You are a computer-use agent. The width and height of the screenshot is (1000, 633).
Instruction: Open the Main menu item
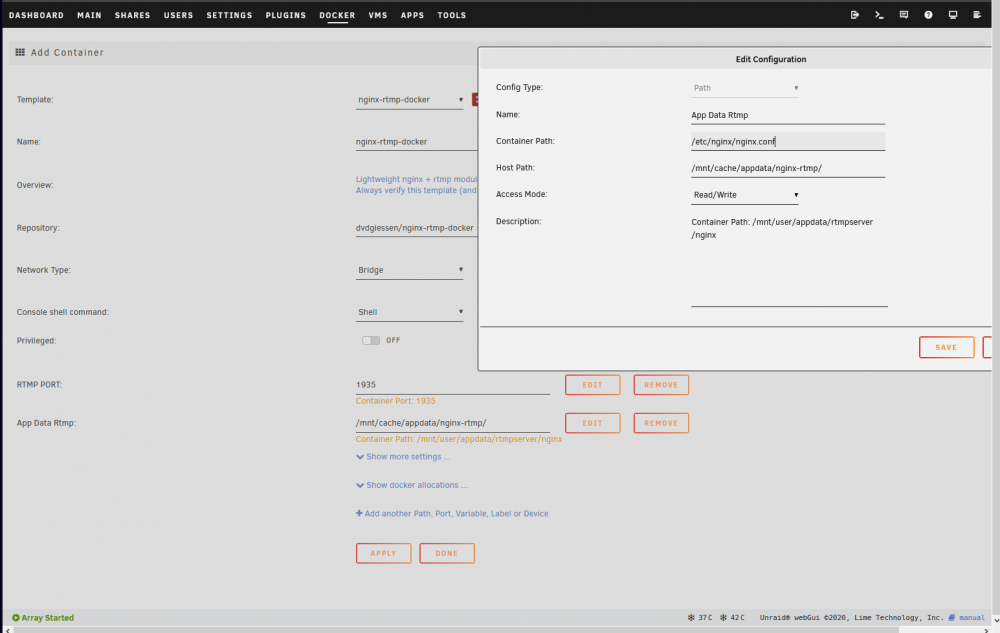point(89,15)
